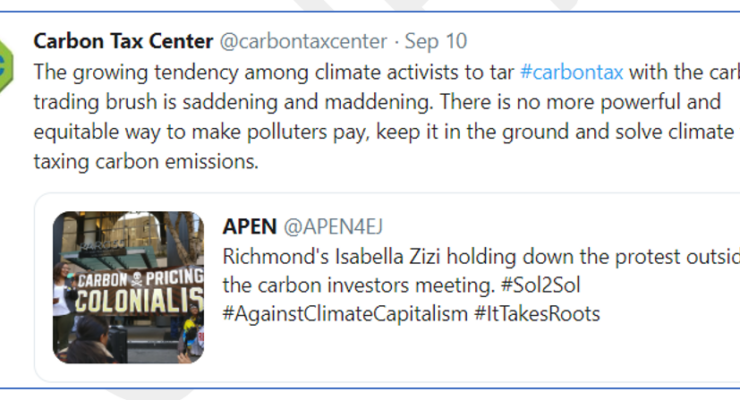Click the 'carbon investors meeting' text line
The width and height of the screenshot is (740, 400).
click(401, 285)
